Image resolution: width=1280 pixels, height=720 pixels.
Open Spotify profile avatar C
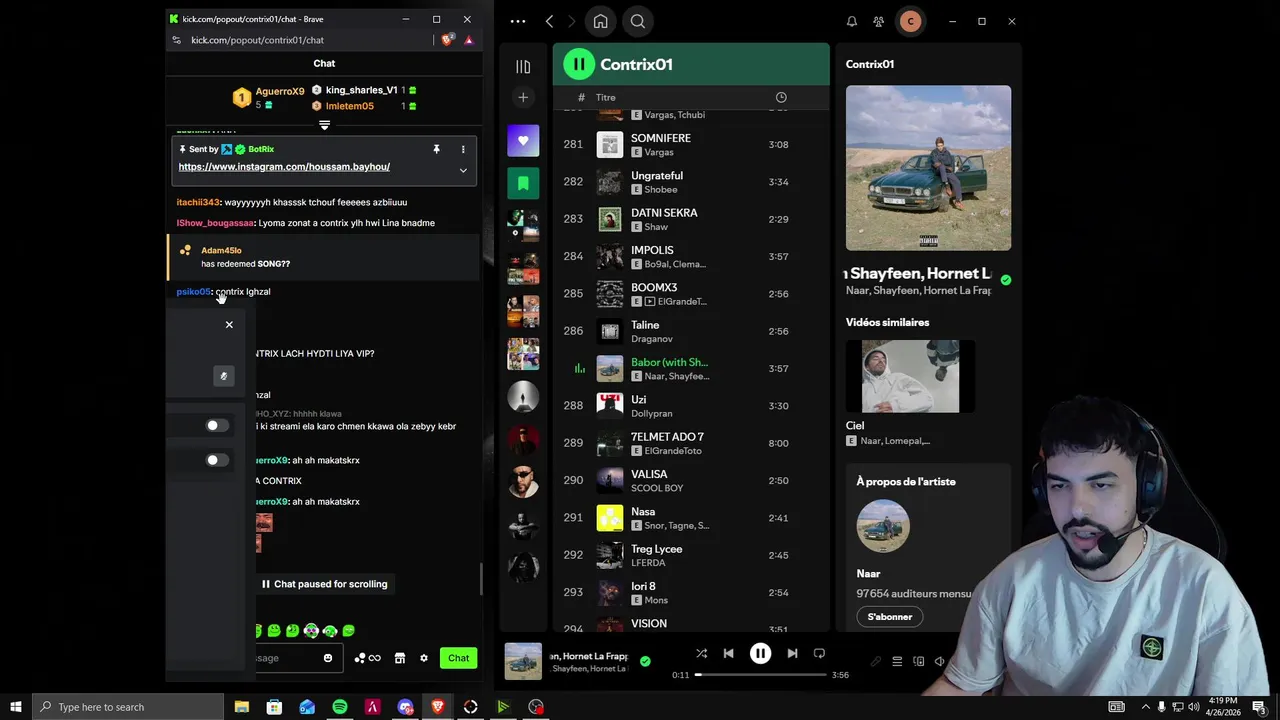click(x=910, y=21)
